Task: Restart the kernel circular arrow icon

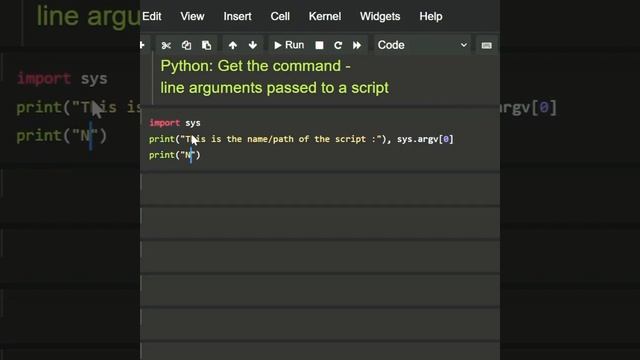Action: tap(338, 45)
